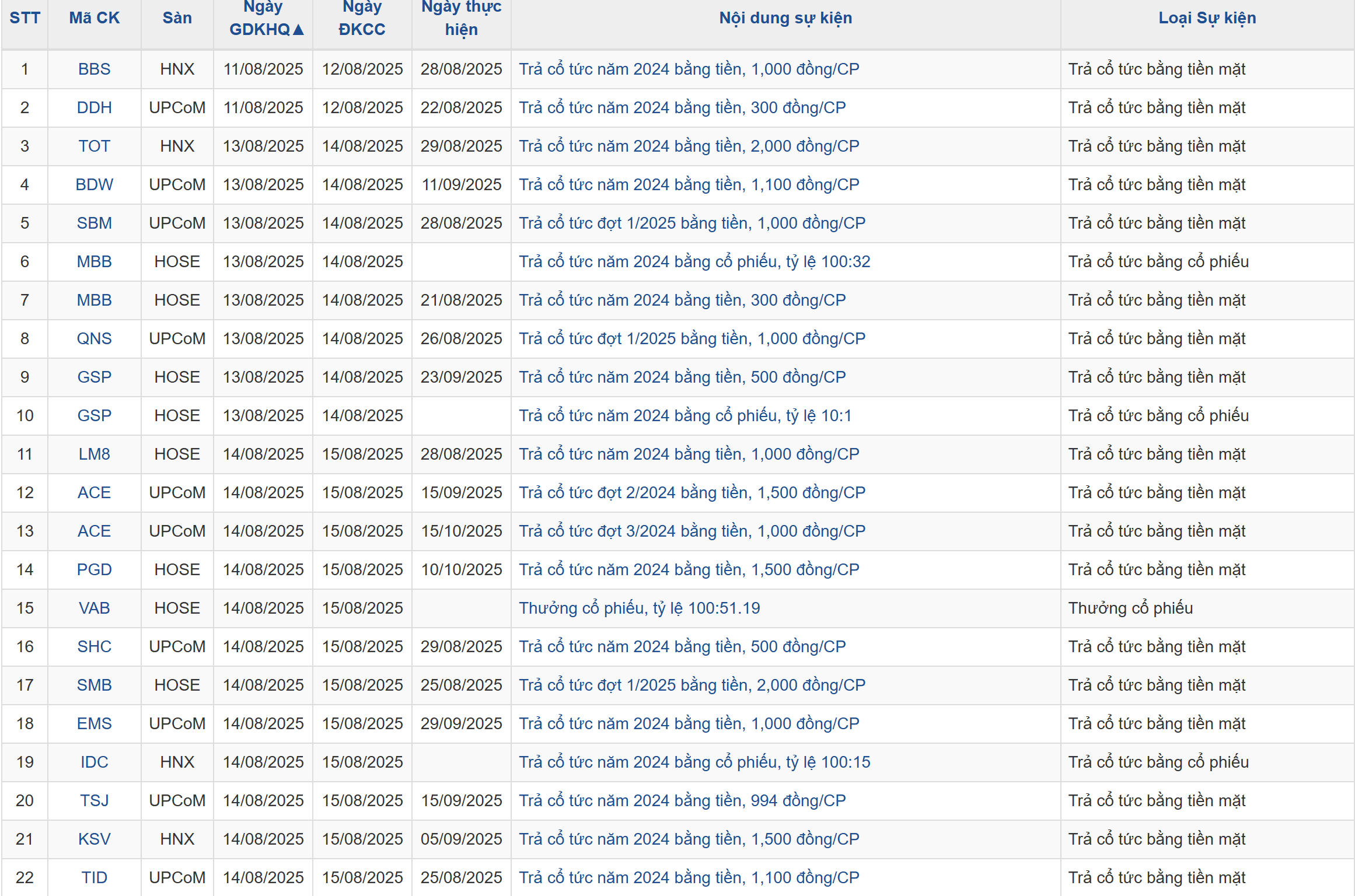This screenshot has width=1355, height=896.
Task: Select the 23/09/2025 date in GSP row
Action: click(461, 377)
